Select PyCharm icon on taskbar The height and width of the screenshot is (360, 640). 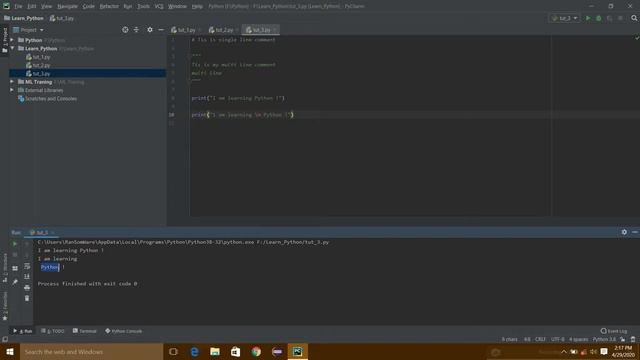coord(298,352)
